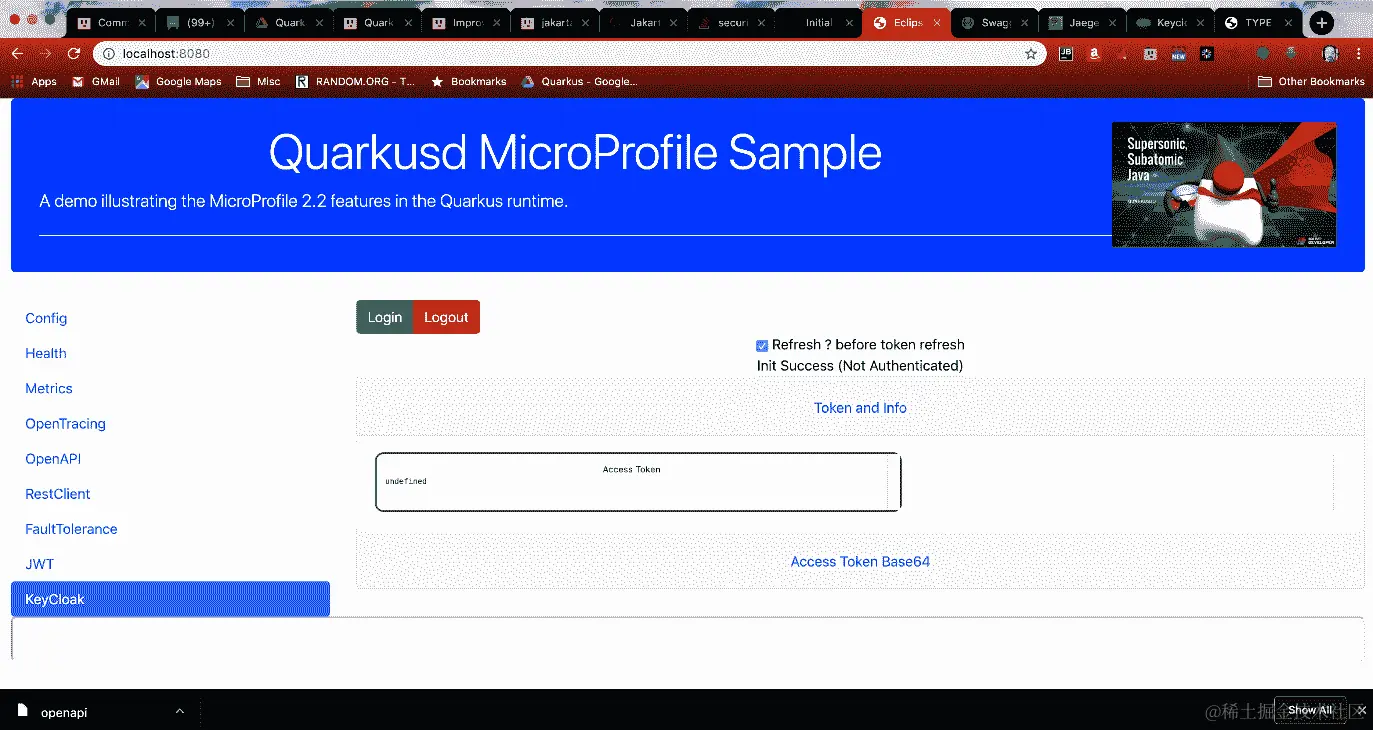Click inside the Access Token text area

pyautogui.click(x=638, y=482)
